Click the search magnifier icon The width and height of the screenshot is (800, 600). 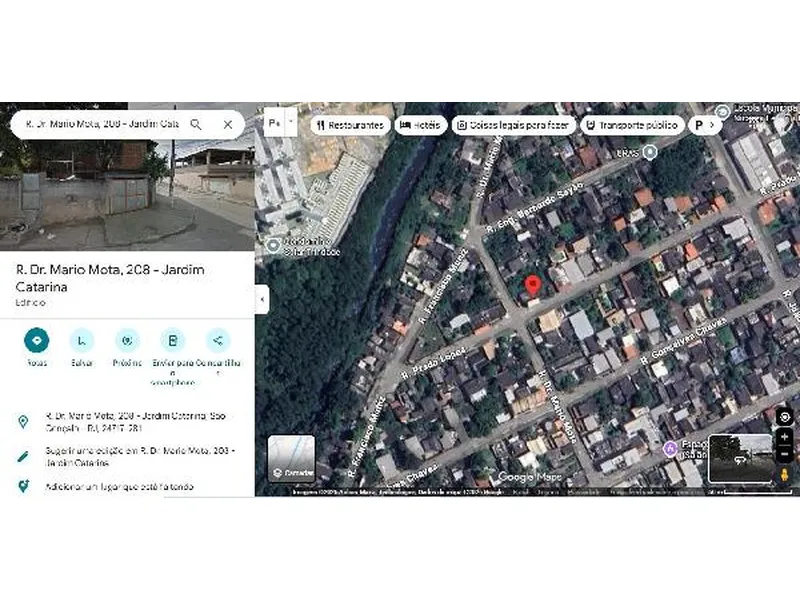[x=196, y=124]
